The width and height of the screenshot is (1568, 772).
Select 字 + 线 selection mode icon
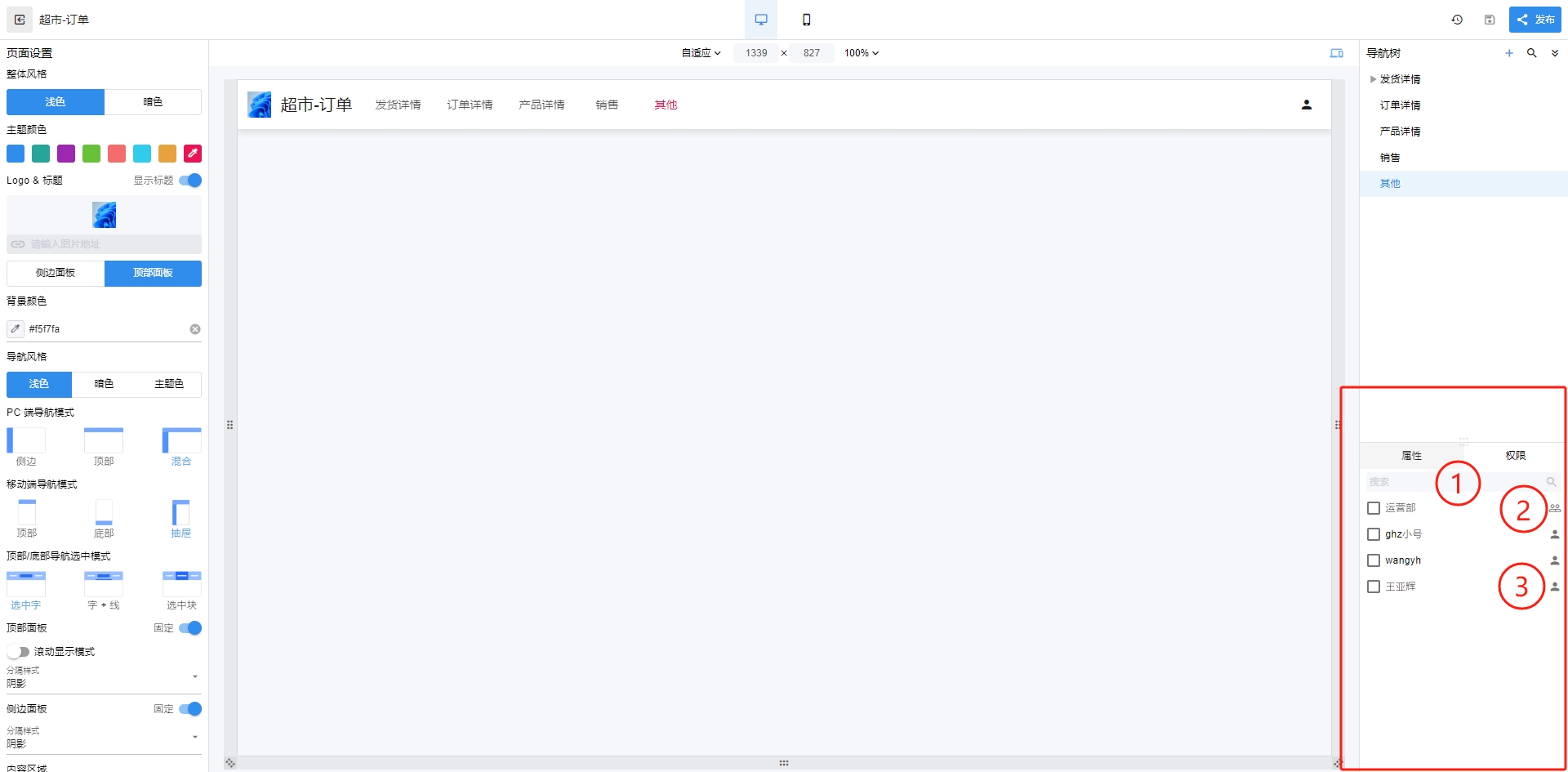[x=104, y=583]
